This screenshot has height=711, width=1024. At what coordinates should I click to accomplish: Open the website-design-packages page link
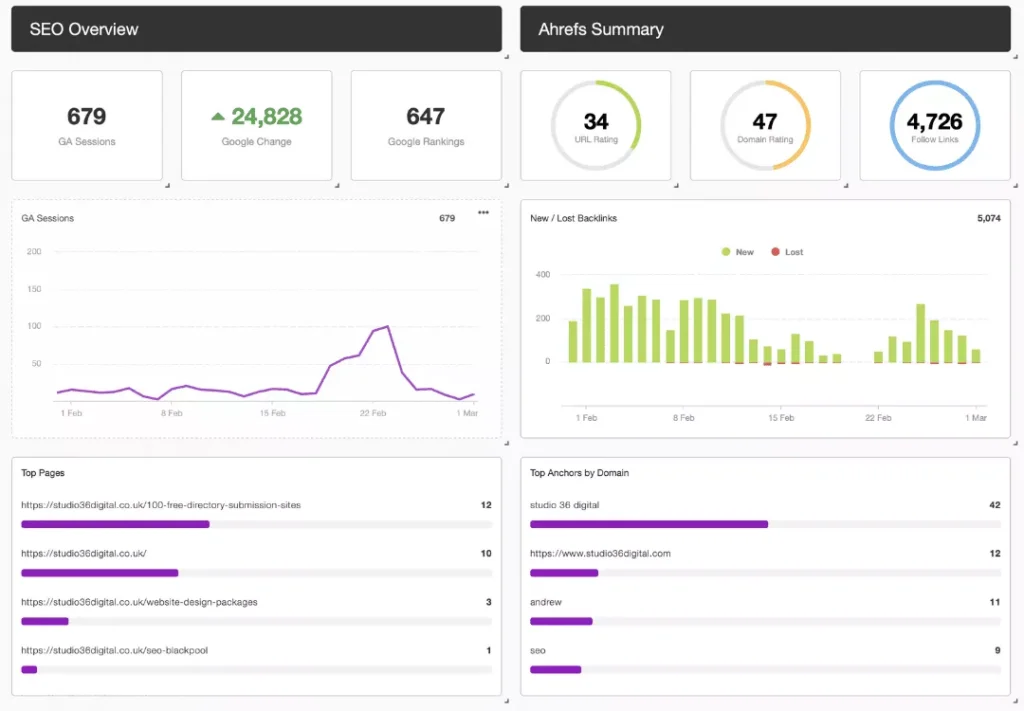click(139, 602)
